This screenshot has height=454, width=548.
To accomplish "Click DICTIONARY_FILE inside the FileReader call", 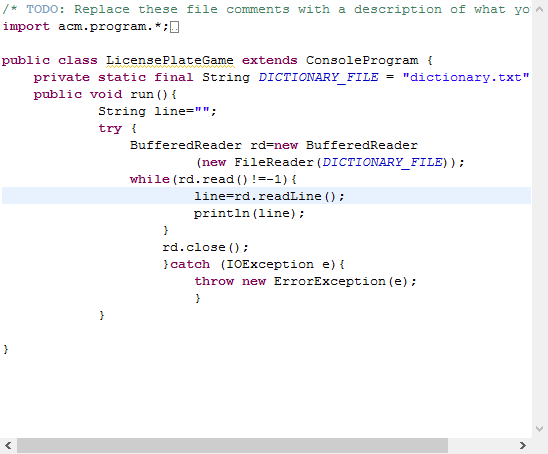I will (x=382, y=163).
